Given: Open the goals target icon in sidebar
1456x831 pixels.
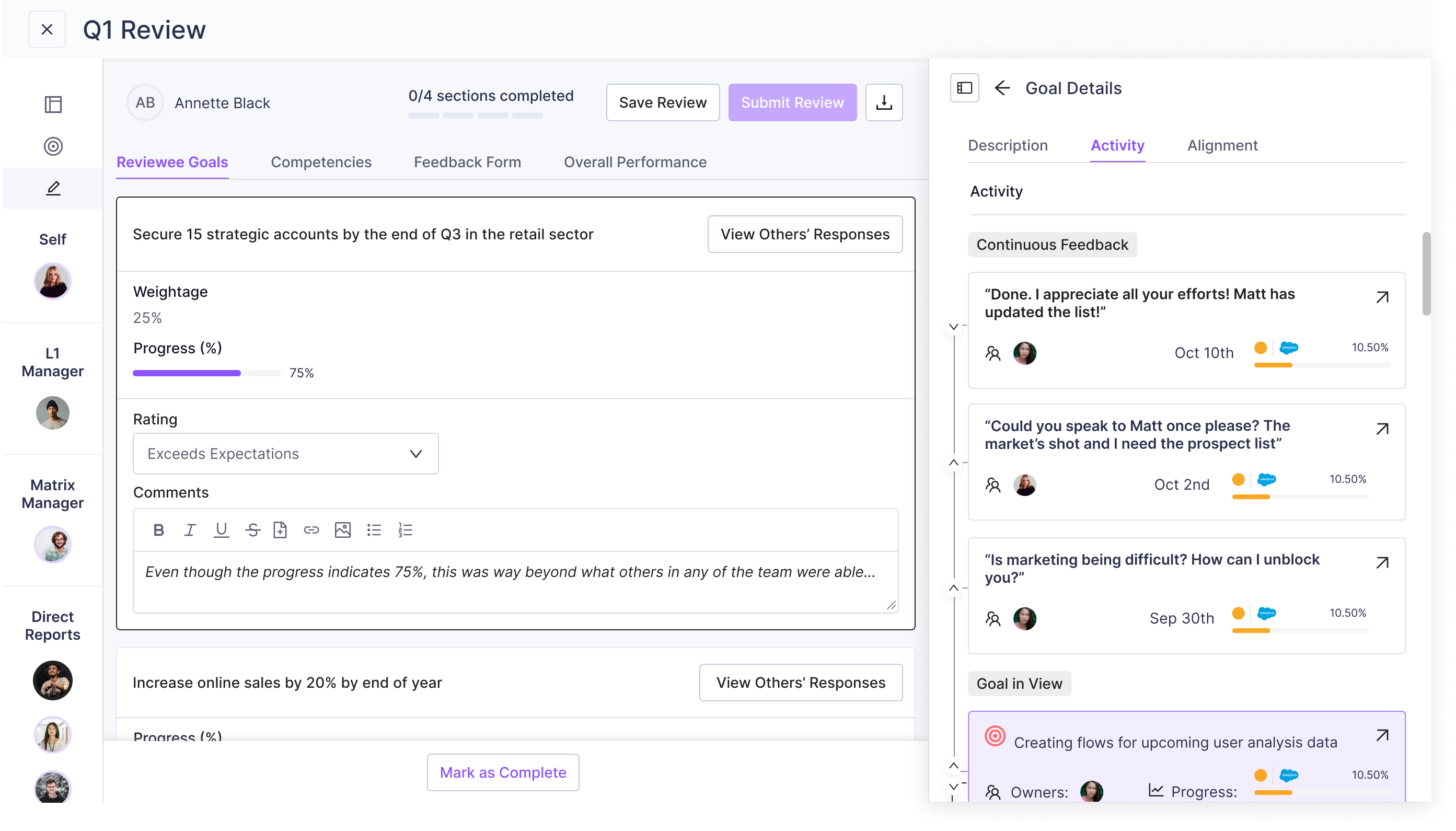Looking at the screenshot, I should (53, 146).
